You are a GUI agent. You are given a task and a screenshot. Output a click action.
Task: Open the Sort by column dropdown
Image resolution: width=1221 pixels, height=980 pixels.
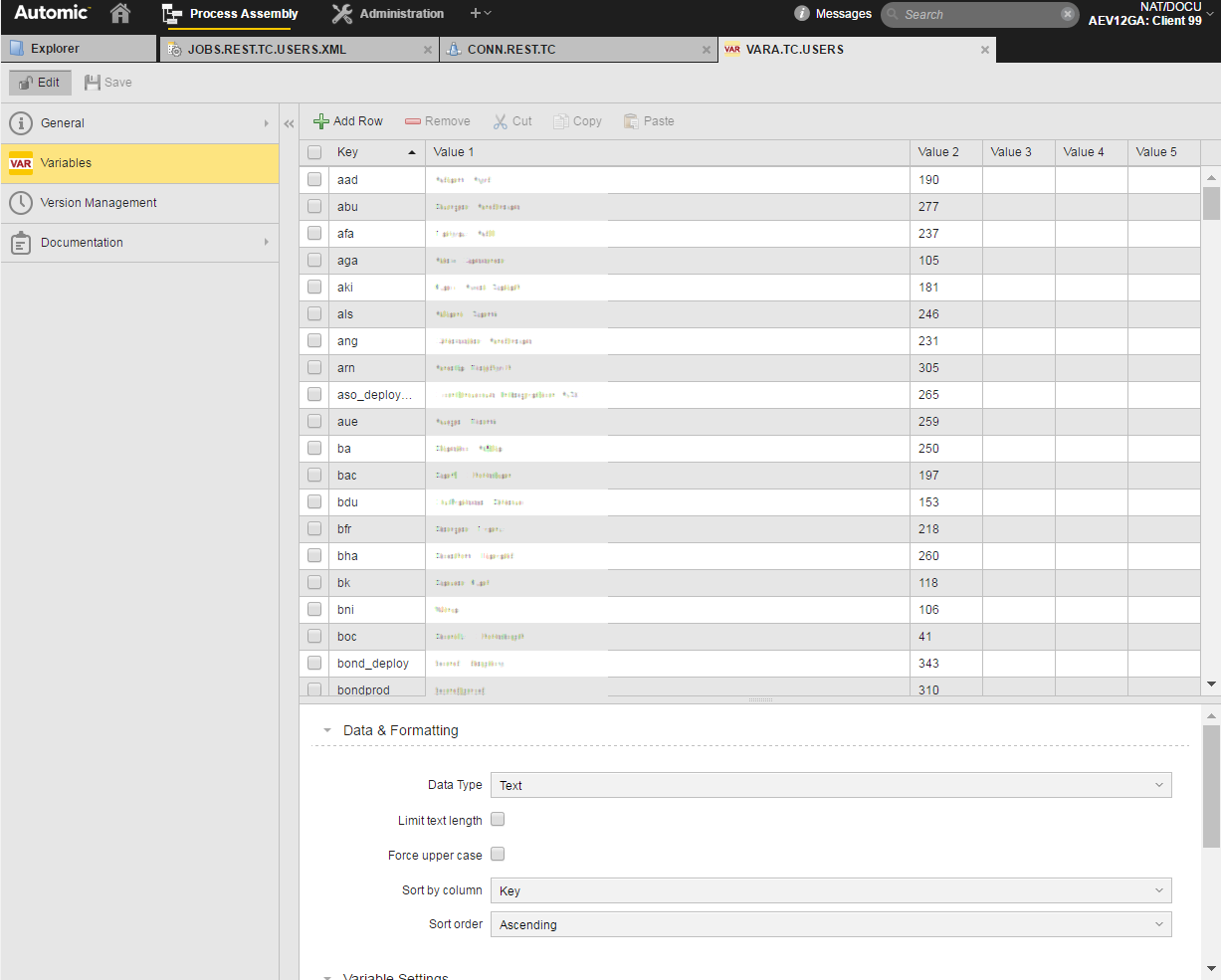[831, 890]
